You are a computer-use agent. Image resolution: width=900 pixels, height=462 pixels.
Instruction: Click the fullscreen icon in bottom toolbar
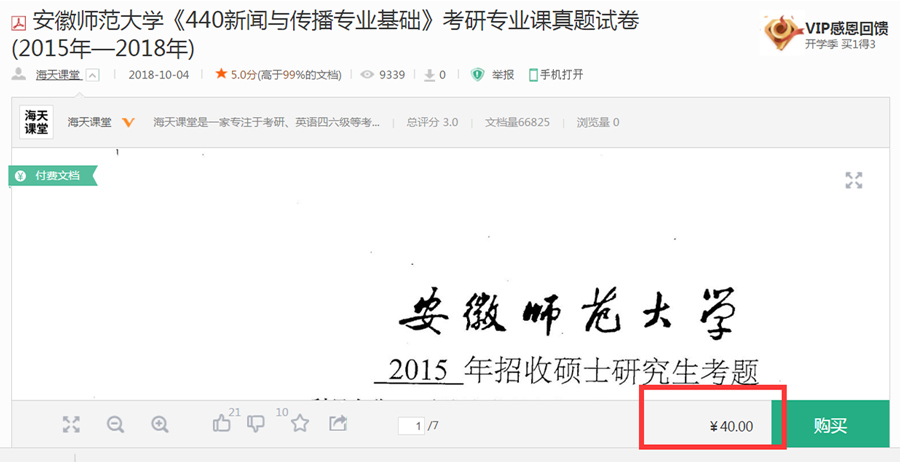pos(71,425)
